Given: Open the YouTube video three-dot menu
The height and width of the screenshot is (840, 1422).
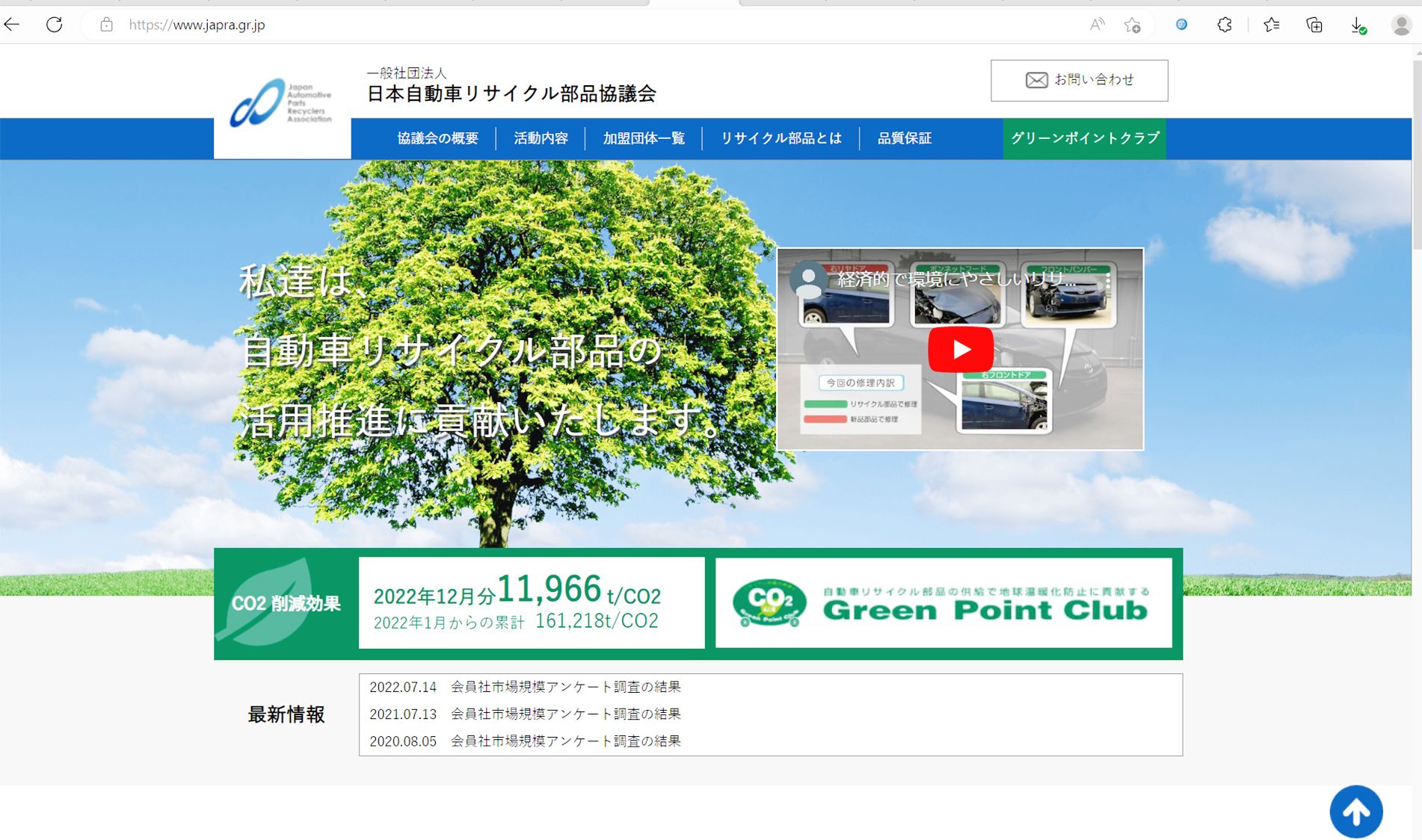Looking at the screenshot, I should pos(1108,281).
